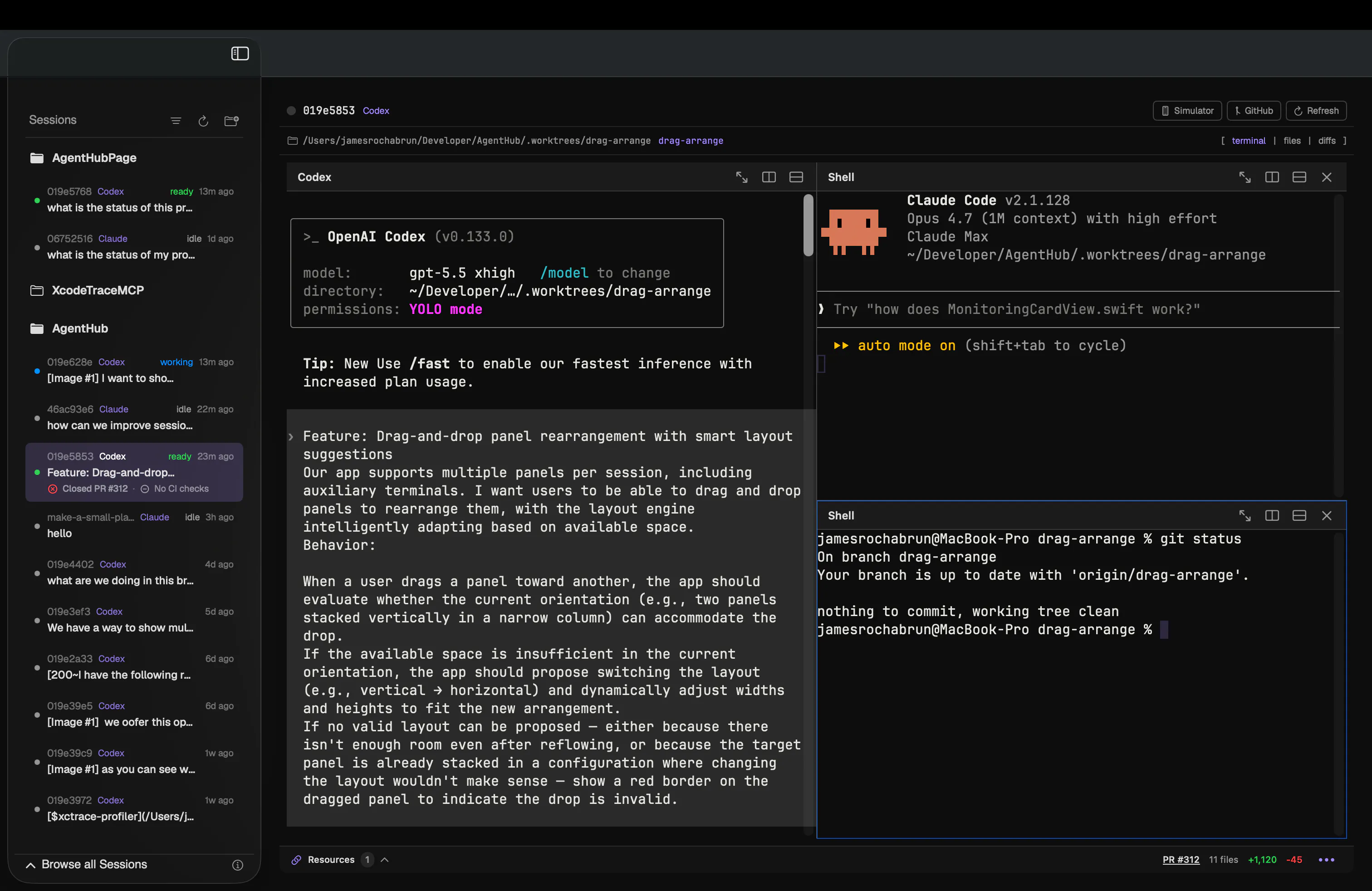Screen dimensions: 1372x891
Task: Switch to the terminal view tab
Action: coord(1249,141)
